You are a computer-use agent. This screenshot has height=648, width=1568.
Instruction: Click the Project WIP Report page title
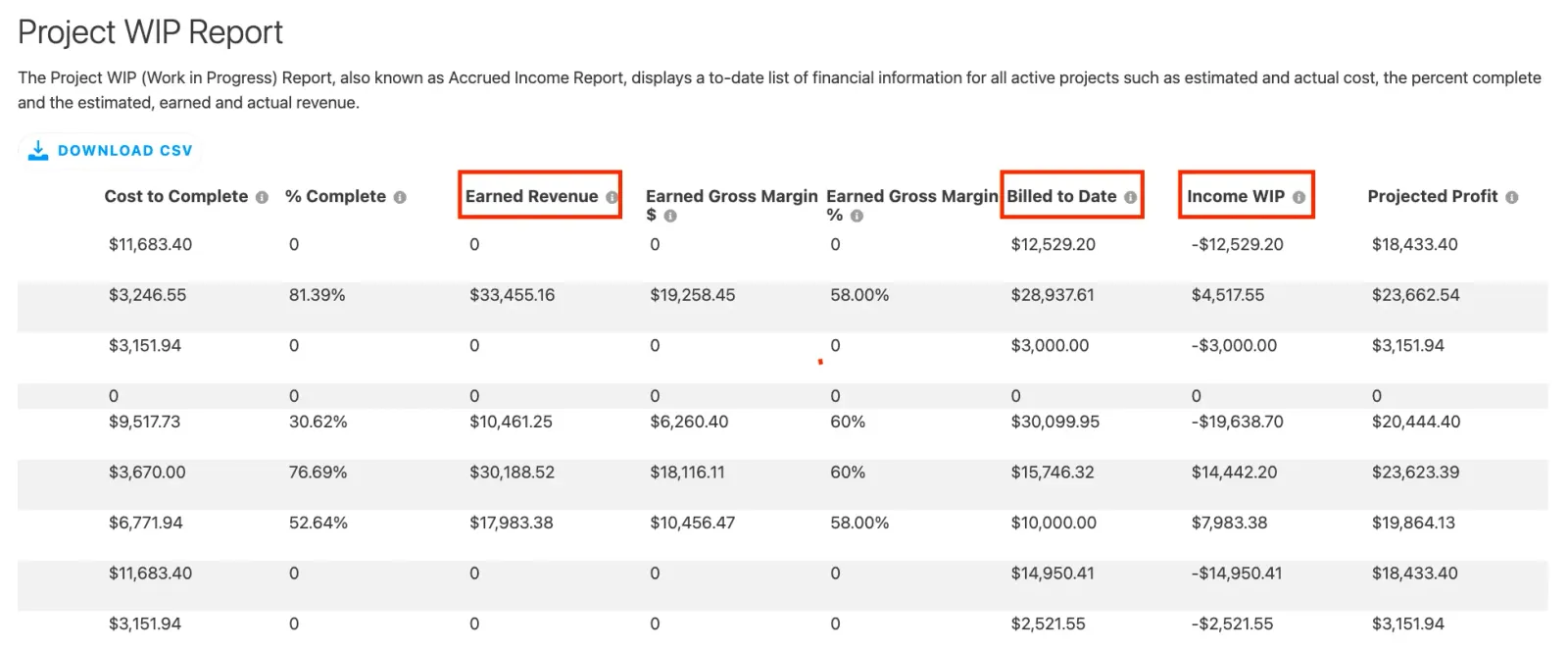point(150,32)
